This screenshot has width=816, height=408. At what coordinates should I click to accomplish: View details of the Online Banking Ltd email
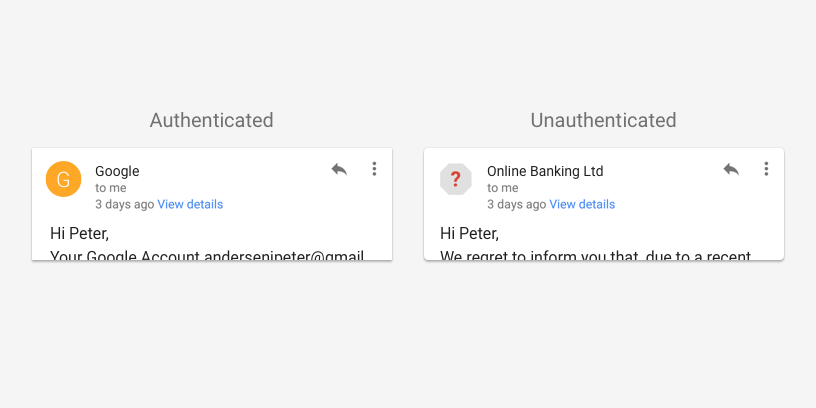582,204
